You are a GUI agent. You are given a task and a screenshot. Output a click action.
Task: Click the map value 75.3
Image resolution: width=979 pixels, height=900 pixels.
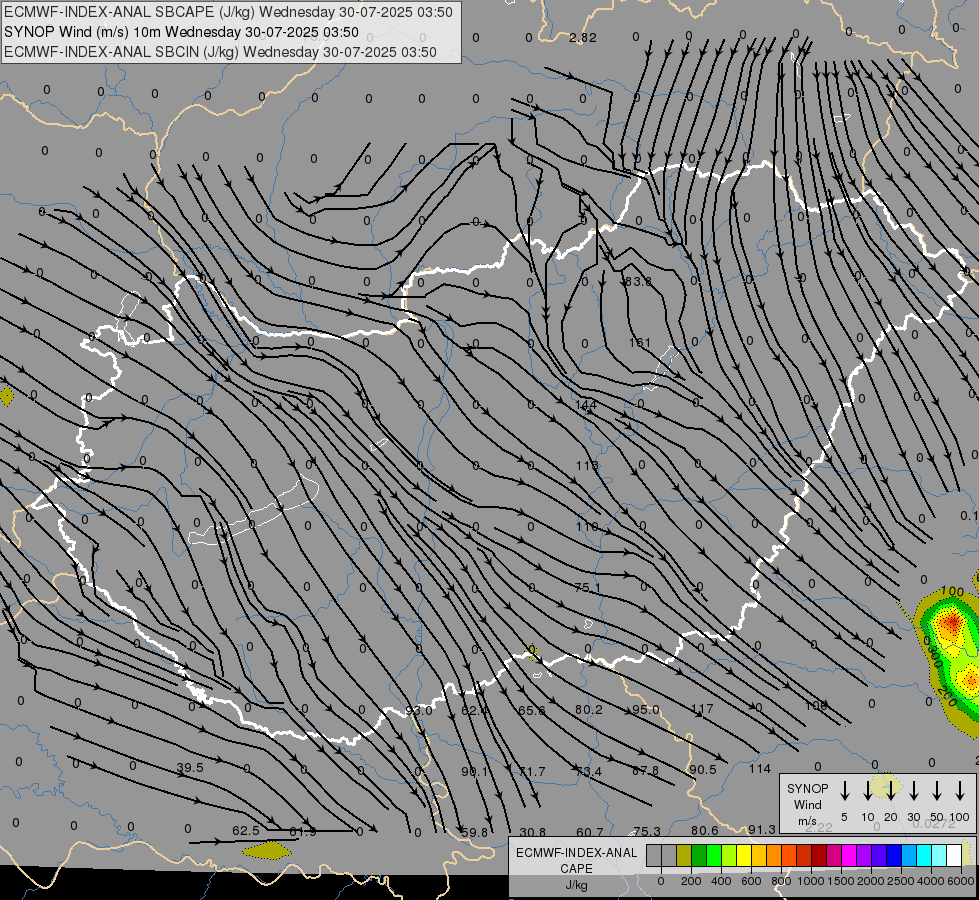(x=647, y=831)
